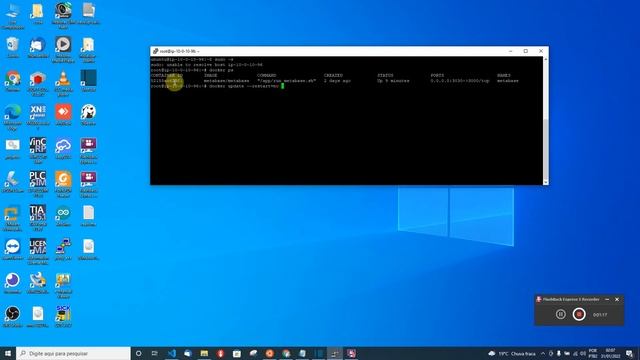Launch AnyDesk from the desktop
This screenshot has height=360, width=640.
(x=63, y=115)
